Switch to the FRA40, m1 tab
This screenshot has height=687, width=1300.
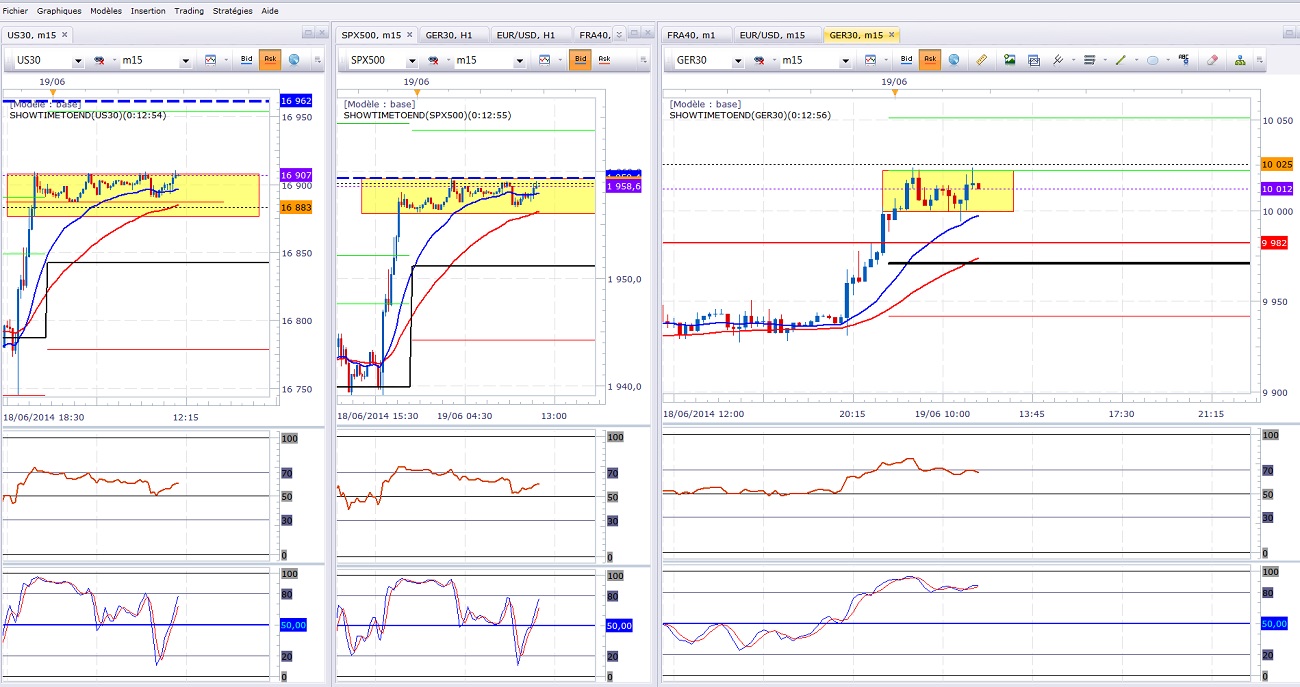tap(691, 35)
